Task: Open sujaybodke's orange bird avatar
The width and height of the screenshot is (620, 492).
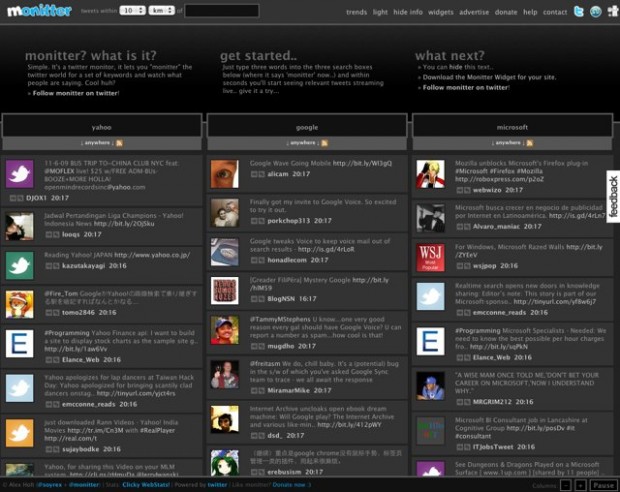Action: tap(19, 433)
